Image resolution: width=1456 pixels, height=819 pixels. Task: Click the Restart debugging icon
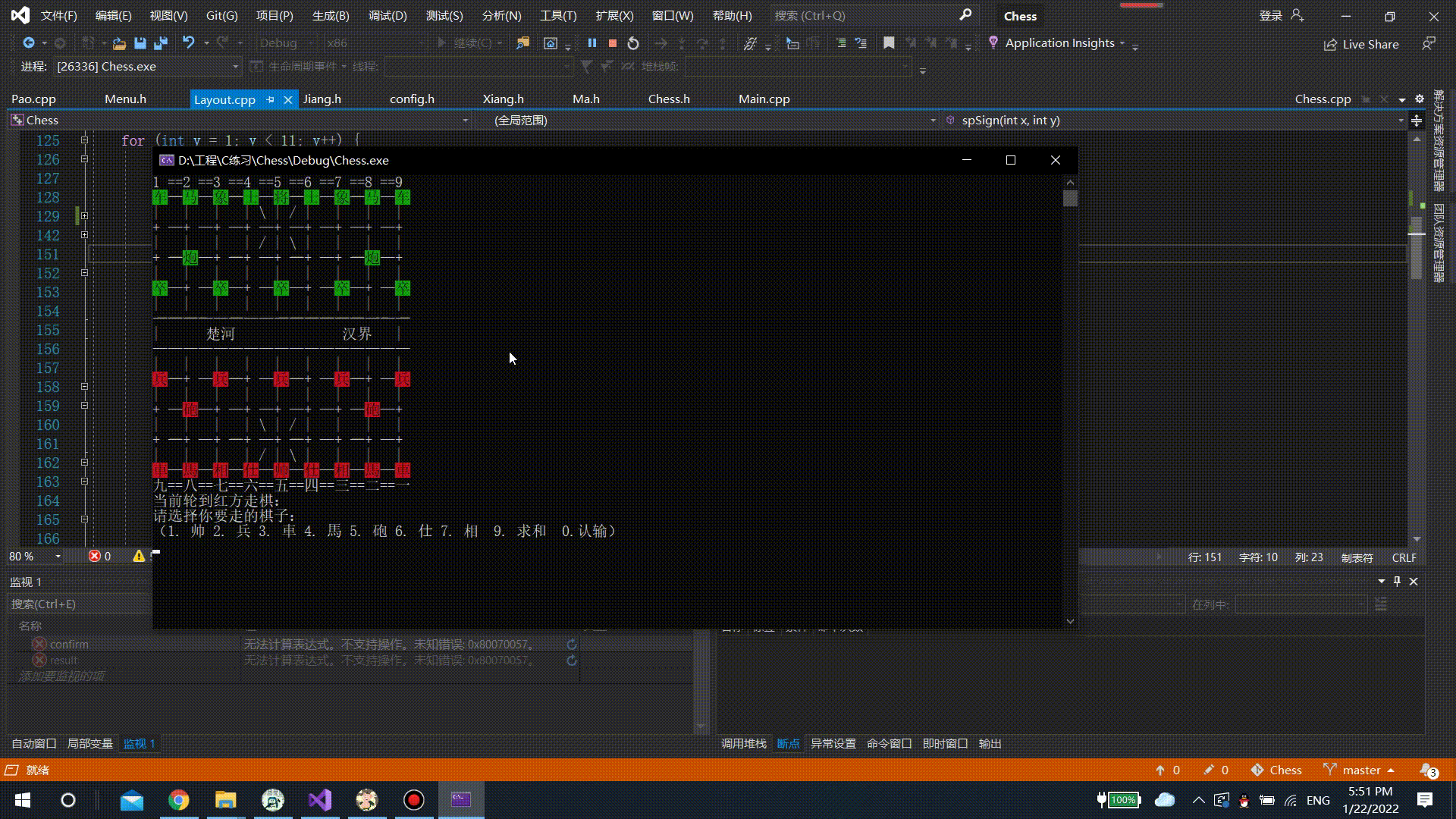(633, 43)
